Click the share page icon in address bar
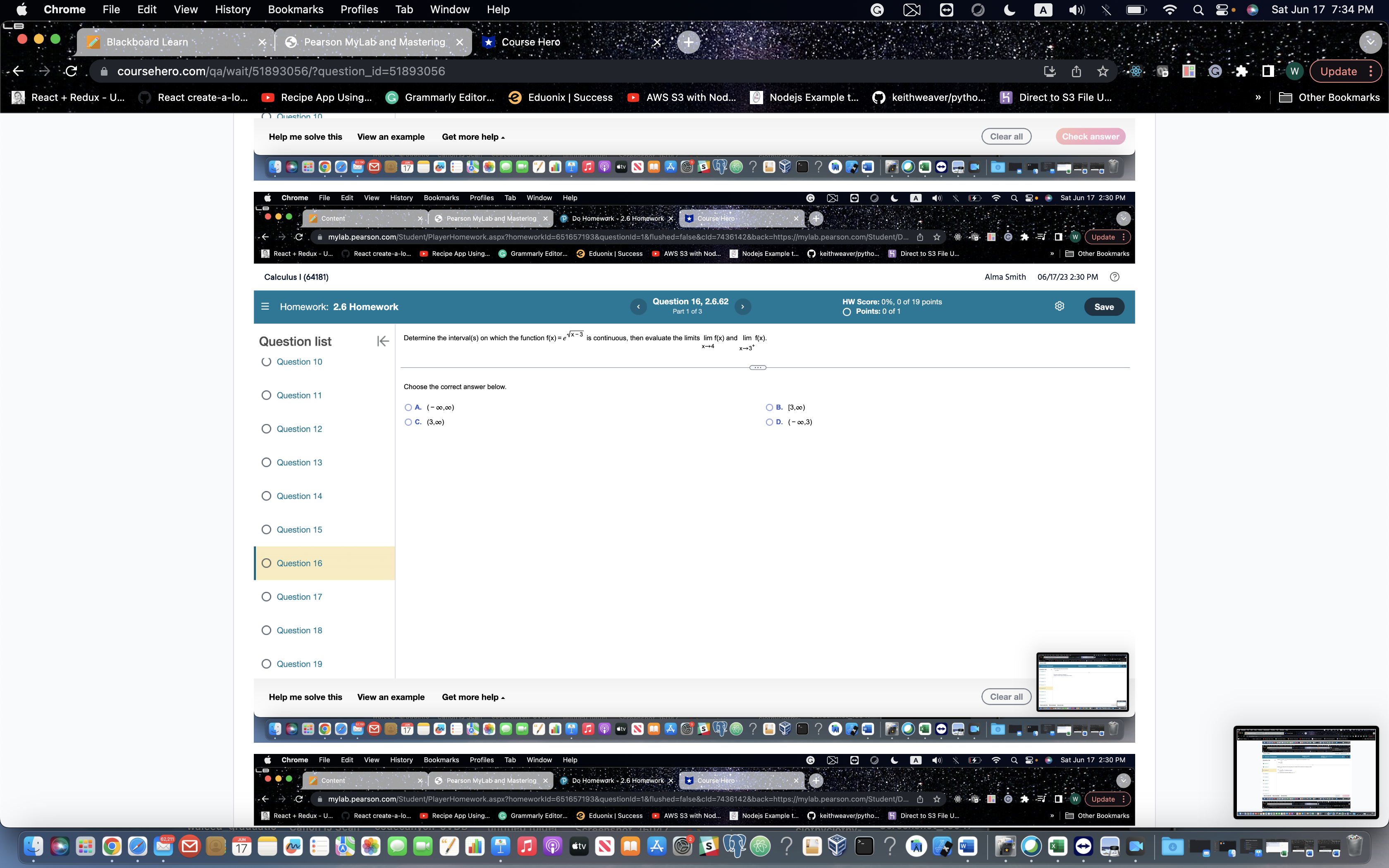The image size is (1389, 868). pos(1076,71)
